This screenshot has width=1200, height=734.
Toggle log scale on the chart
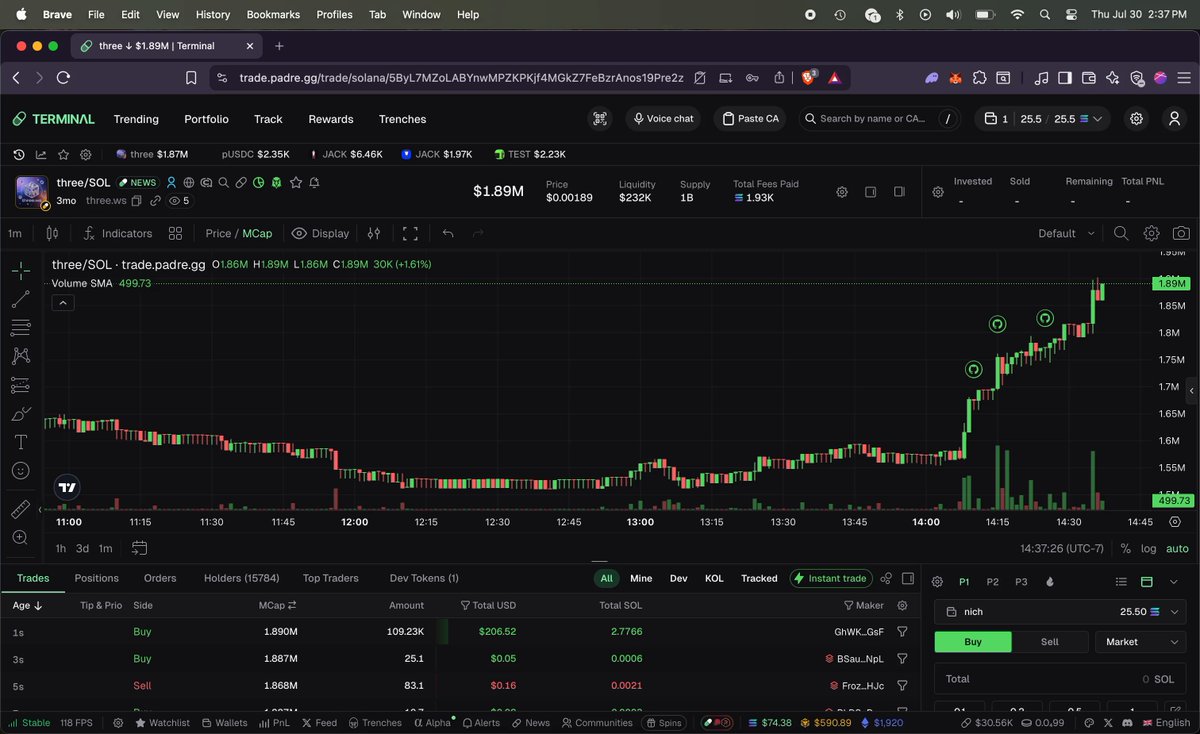point(1148,548)
